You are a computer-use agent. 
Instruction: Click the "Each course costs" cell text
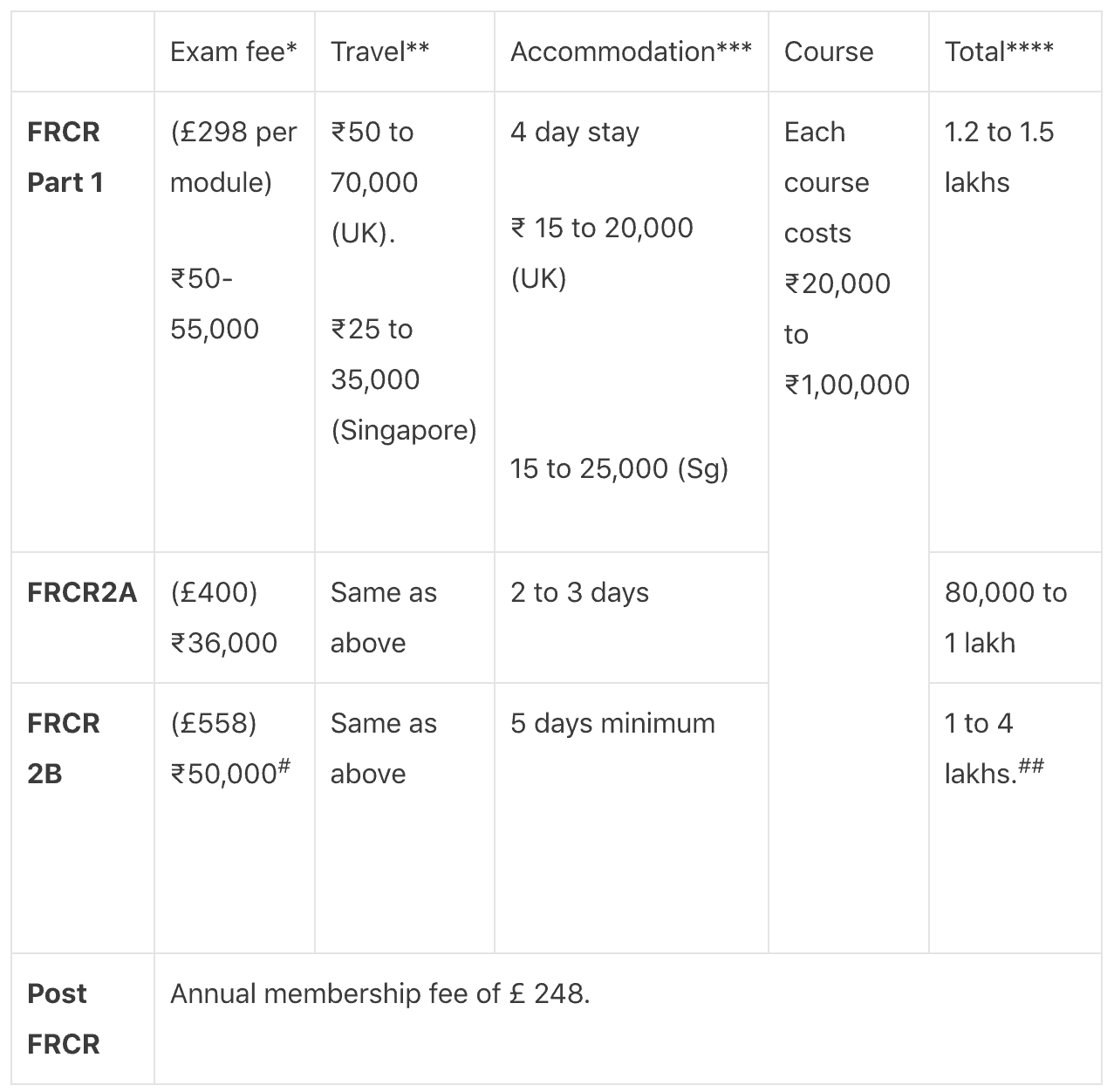point(826,182)
